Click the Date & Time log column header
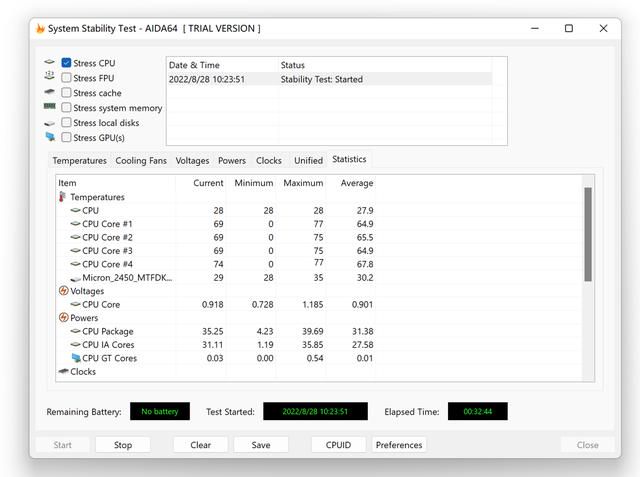 [x=222, y=65]
